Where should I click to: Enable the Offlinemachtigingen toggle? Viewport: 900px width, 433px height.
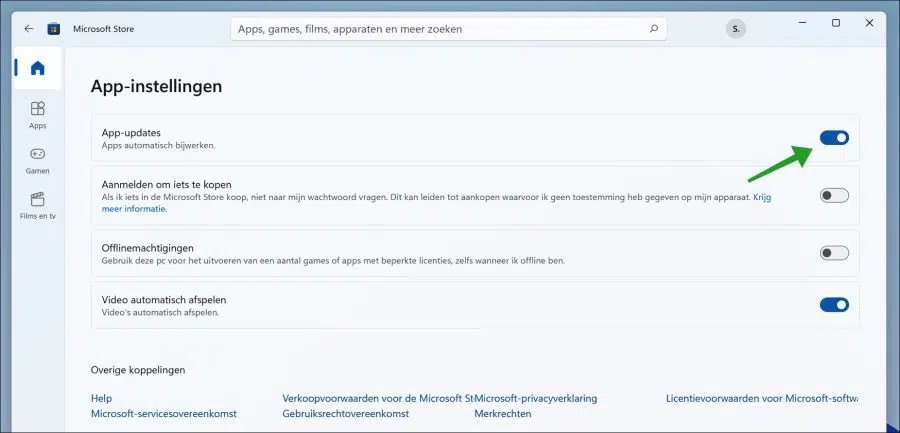(834, 253)
